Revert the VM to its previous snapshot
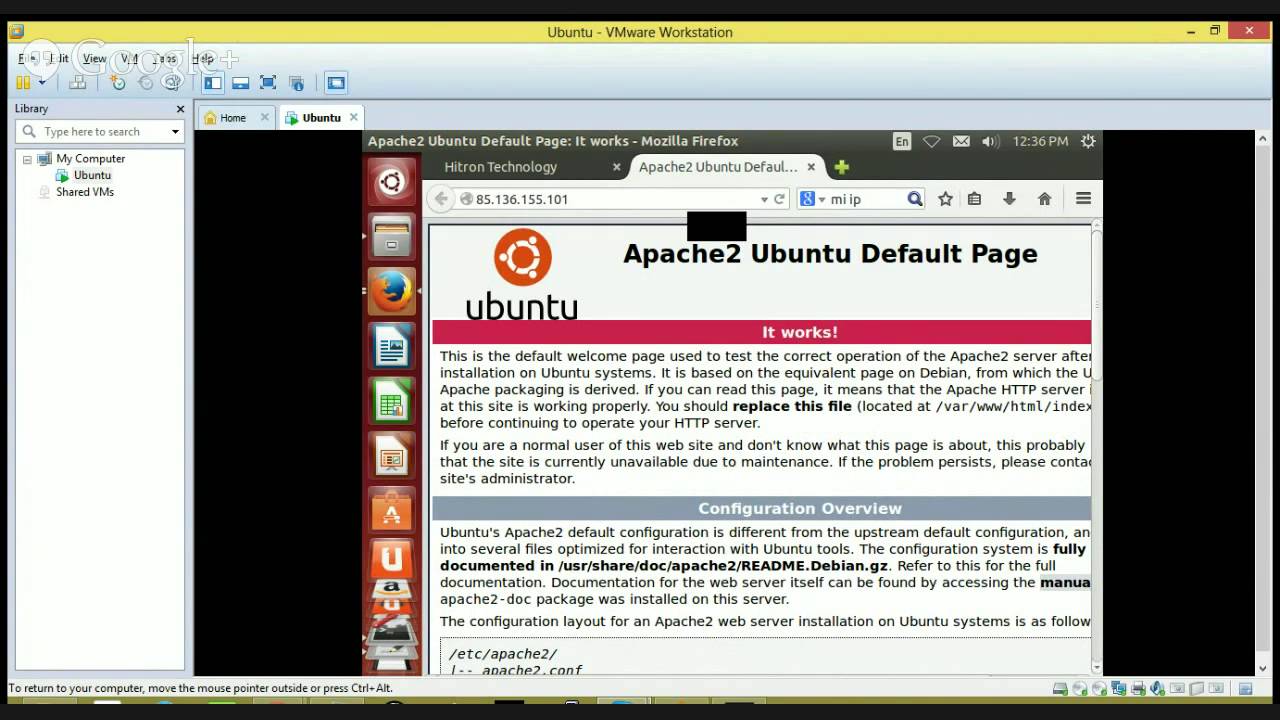 tap(145, 83)
